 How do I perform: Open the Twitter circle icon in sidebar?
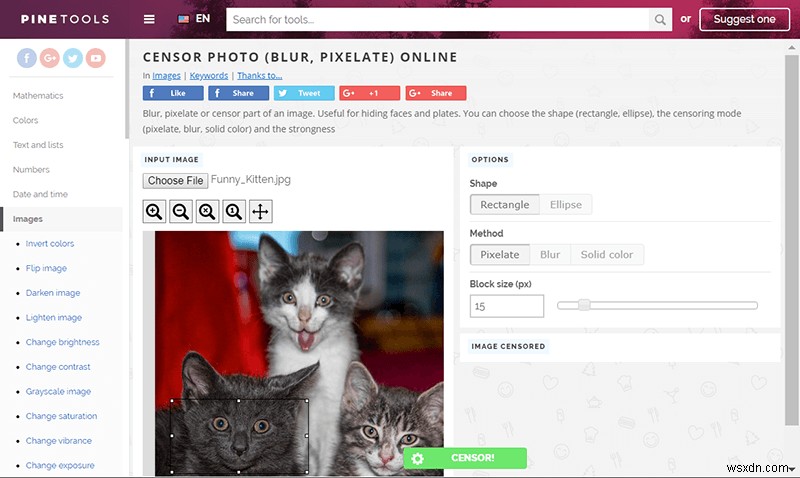(72, 58)
